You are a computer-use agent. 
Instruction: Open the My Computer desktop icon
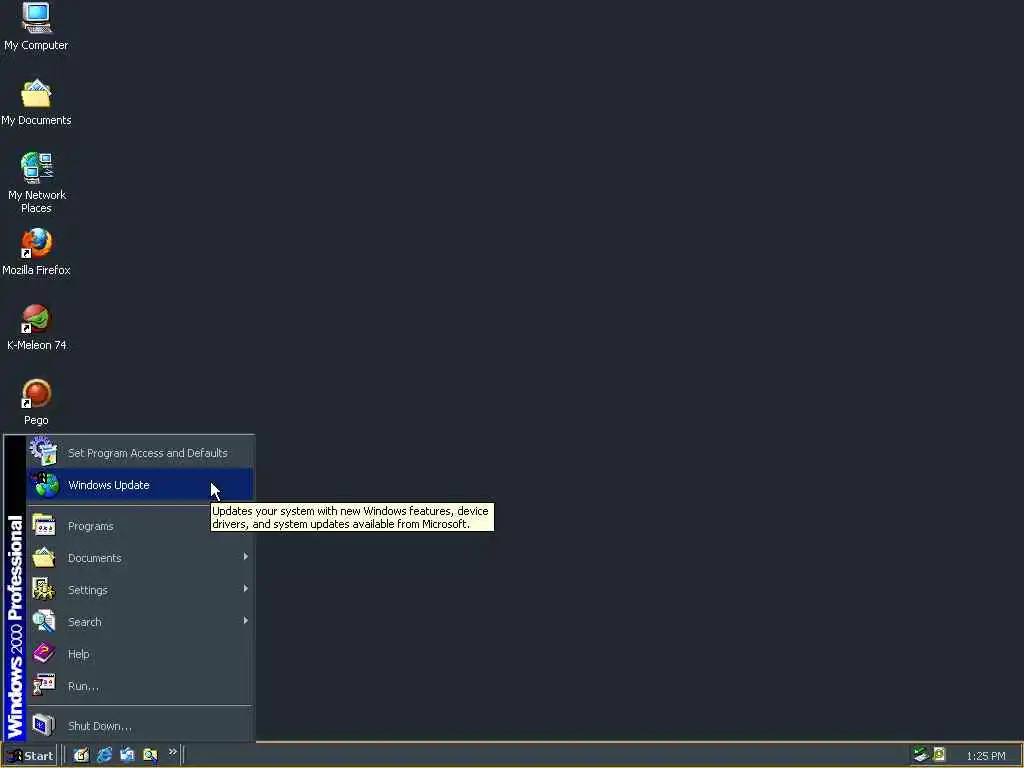point(36,26)
